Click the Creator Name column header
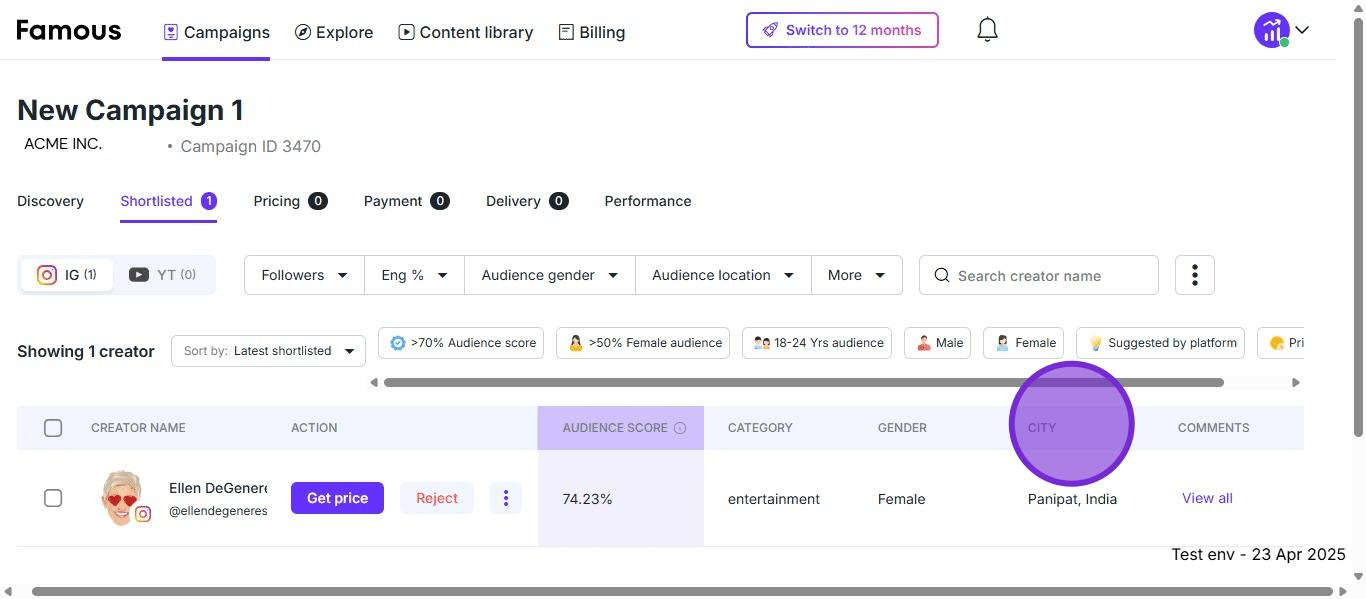 click(138, 428)
